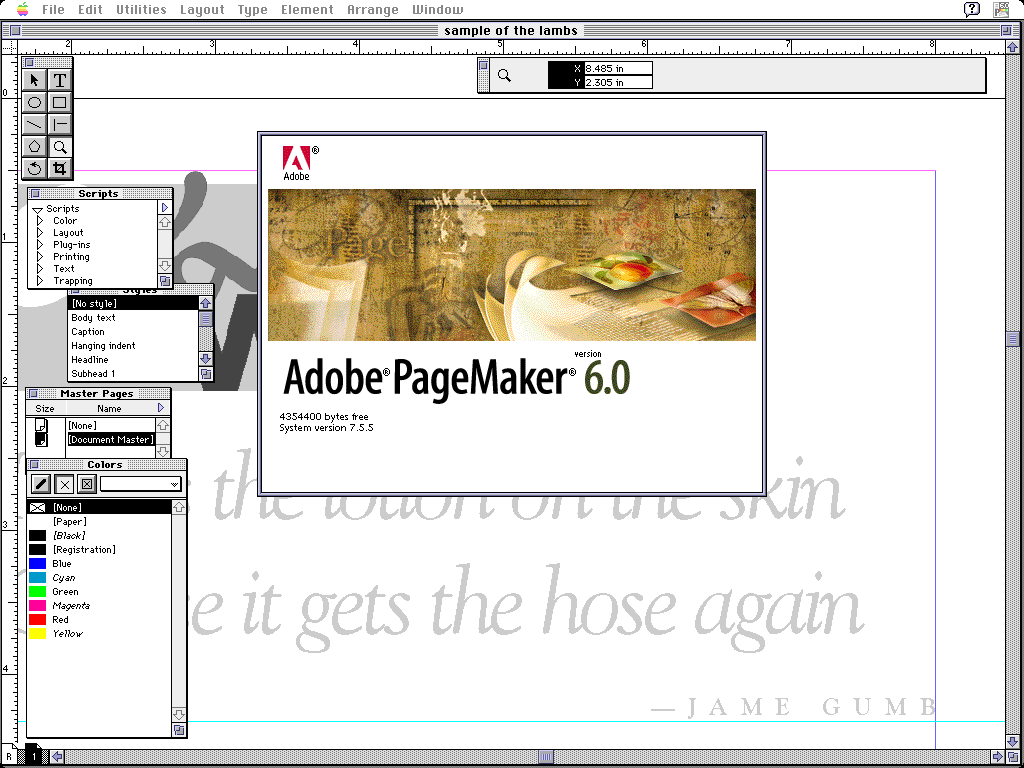Select [Document Master] in Master Pages
Screen dimensions: 1024x768
pyautogui.click(x=111, y=440)
